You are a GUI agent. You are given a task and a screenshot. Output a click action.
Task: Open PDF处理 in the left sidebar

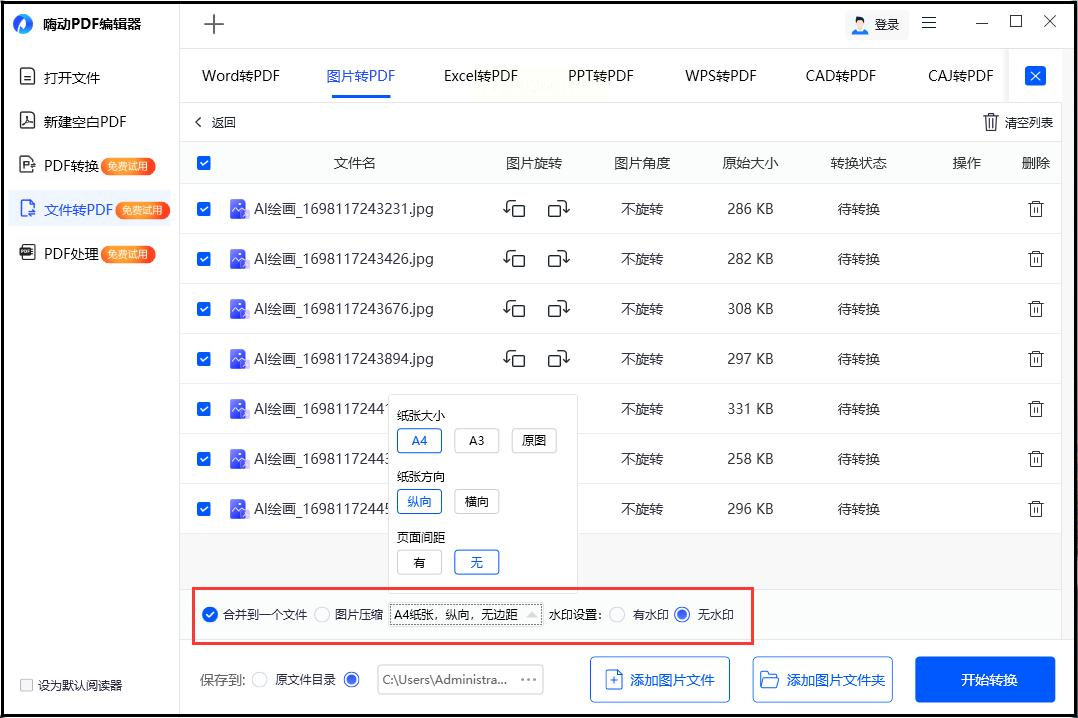[x=71, y=254]
